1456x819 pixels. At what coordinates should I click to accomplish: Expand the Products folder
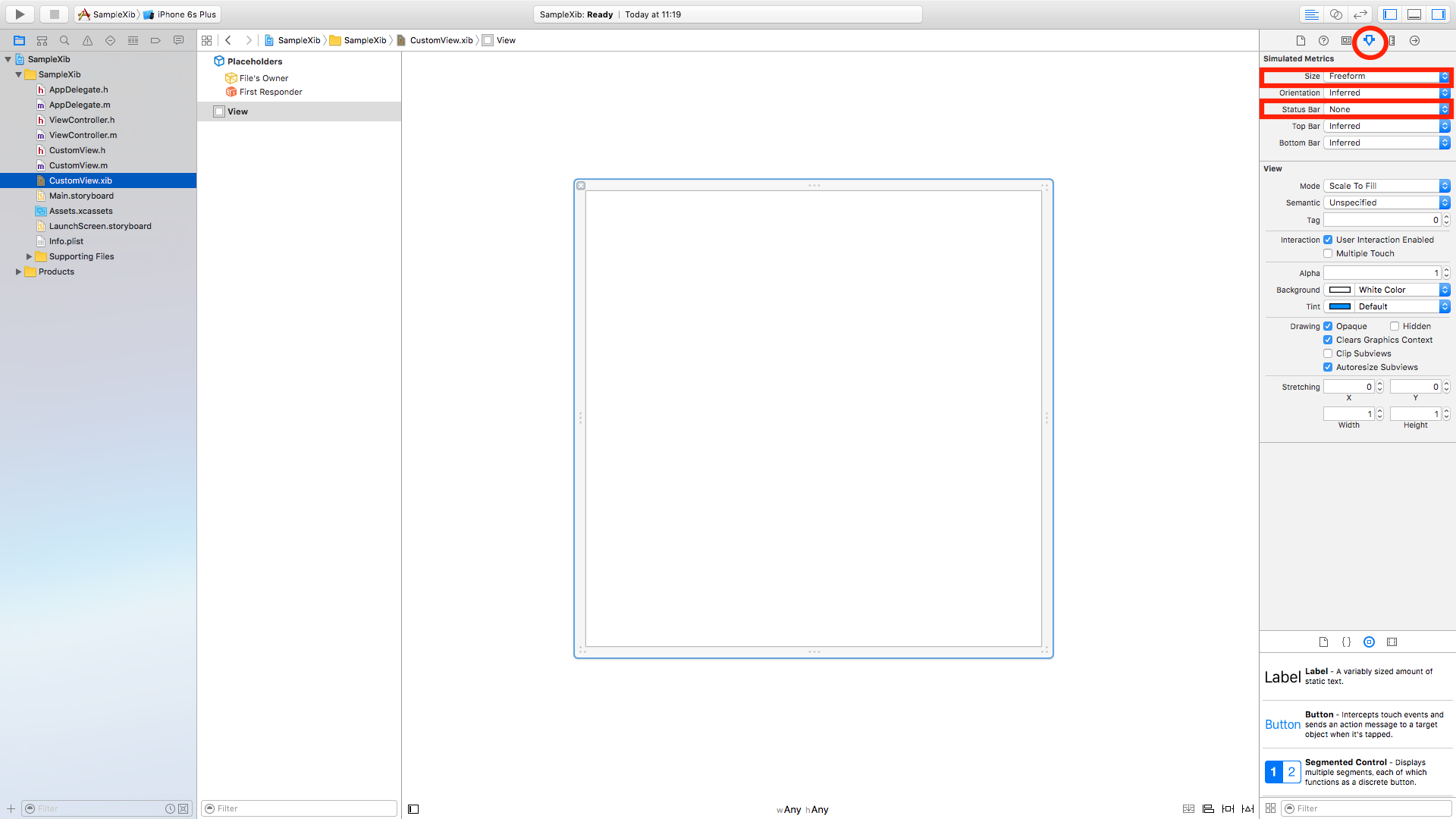click(x=18, y=271)
